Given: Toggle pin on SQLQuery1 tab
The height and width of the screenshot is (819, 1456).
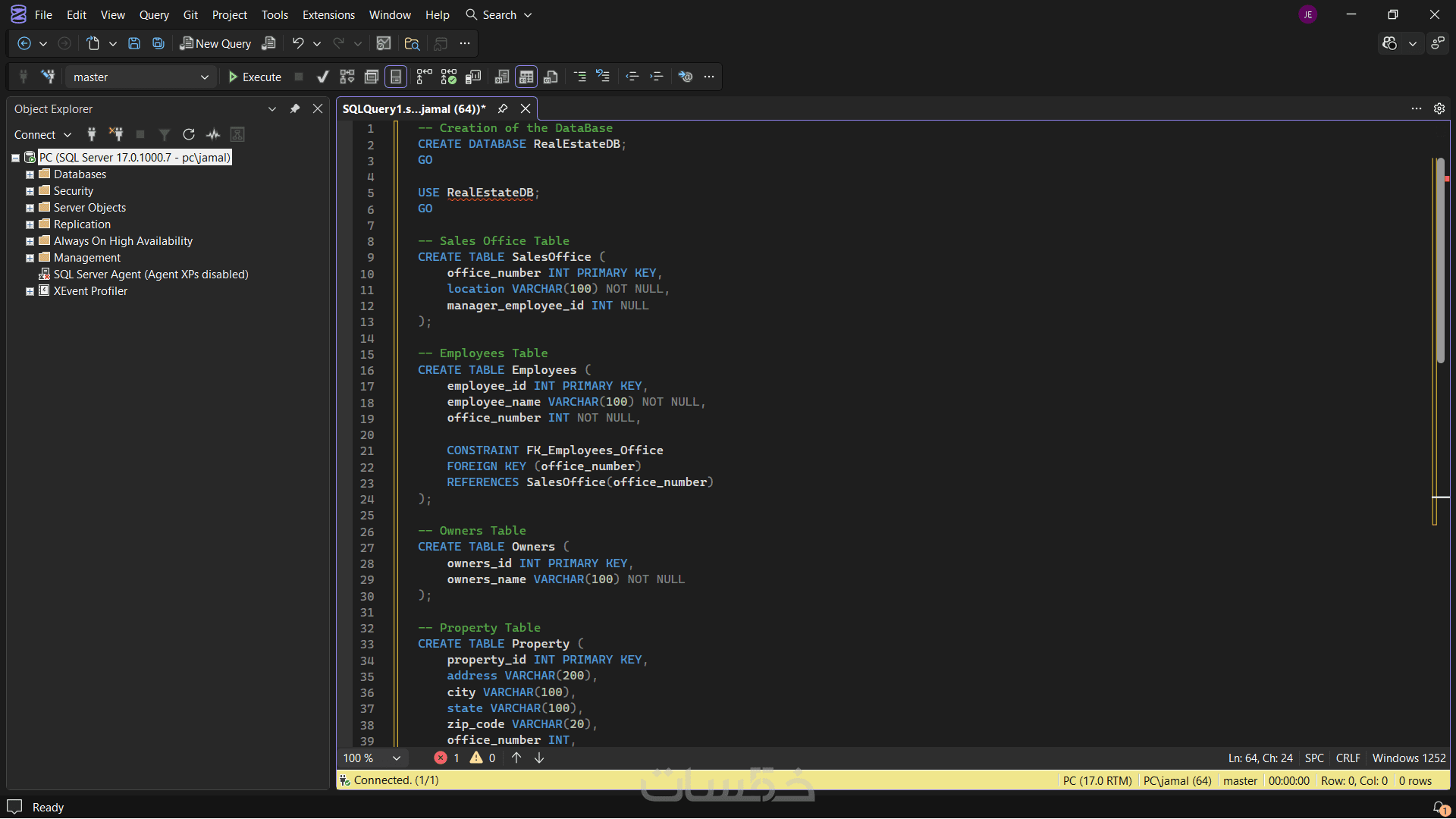Looking at the screenshot, I should [503, 108].
